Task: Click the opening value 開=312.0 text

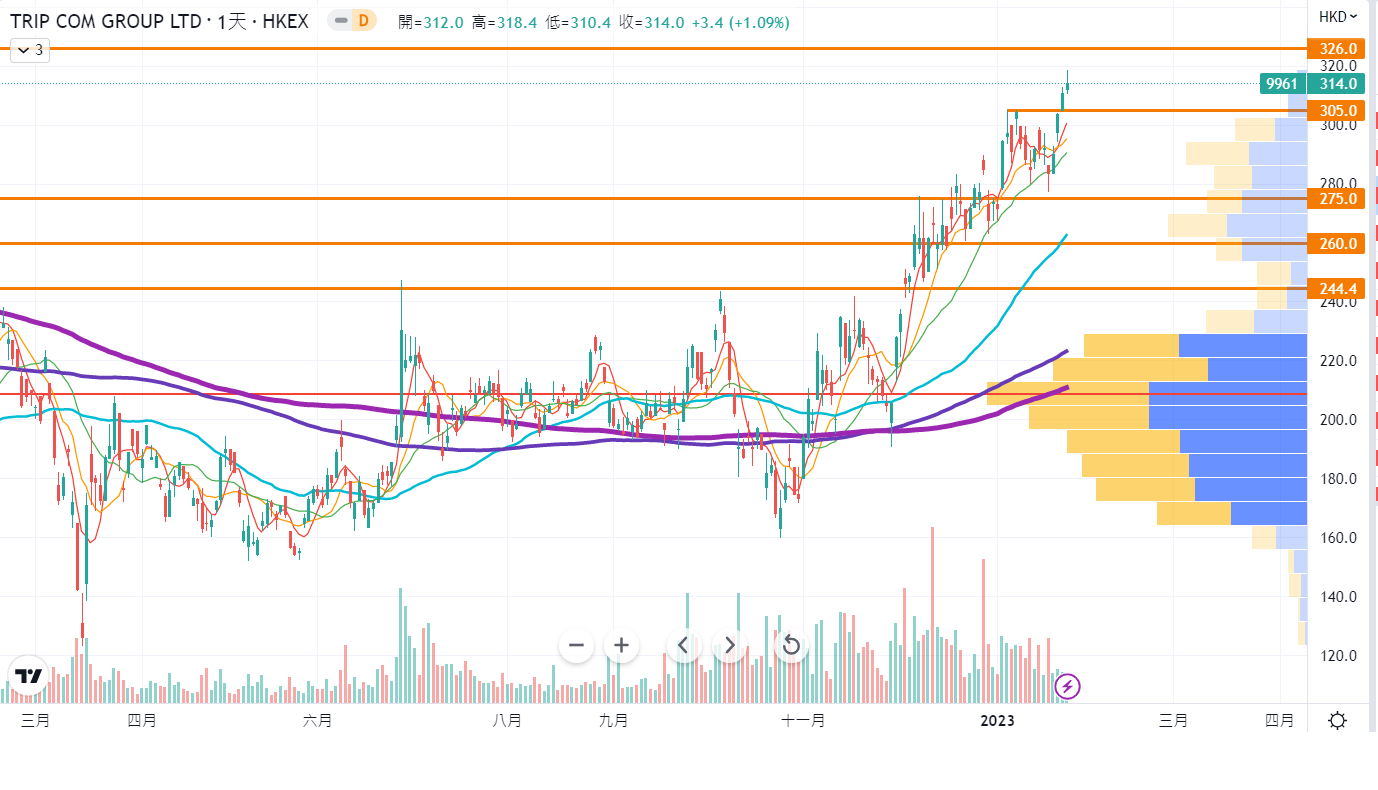Action: coord(430,21)
